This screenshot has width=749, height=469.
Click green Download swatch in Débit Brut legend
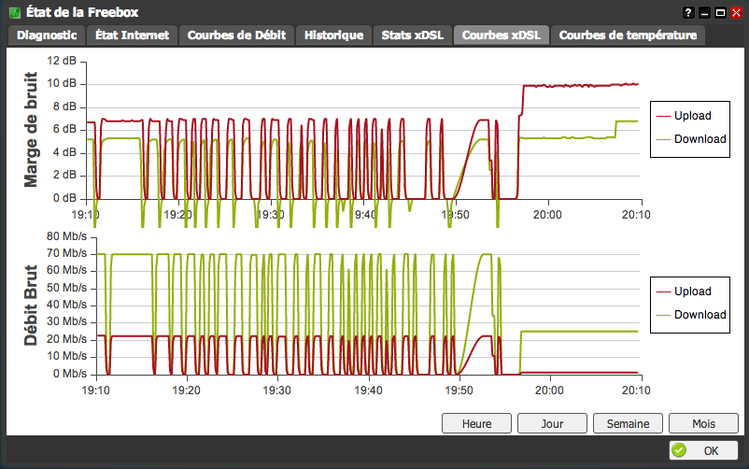click(x=663, y=315)
